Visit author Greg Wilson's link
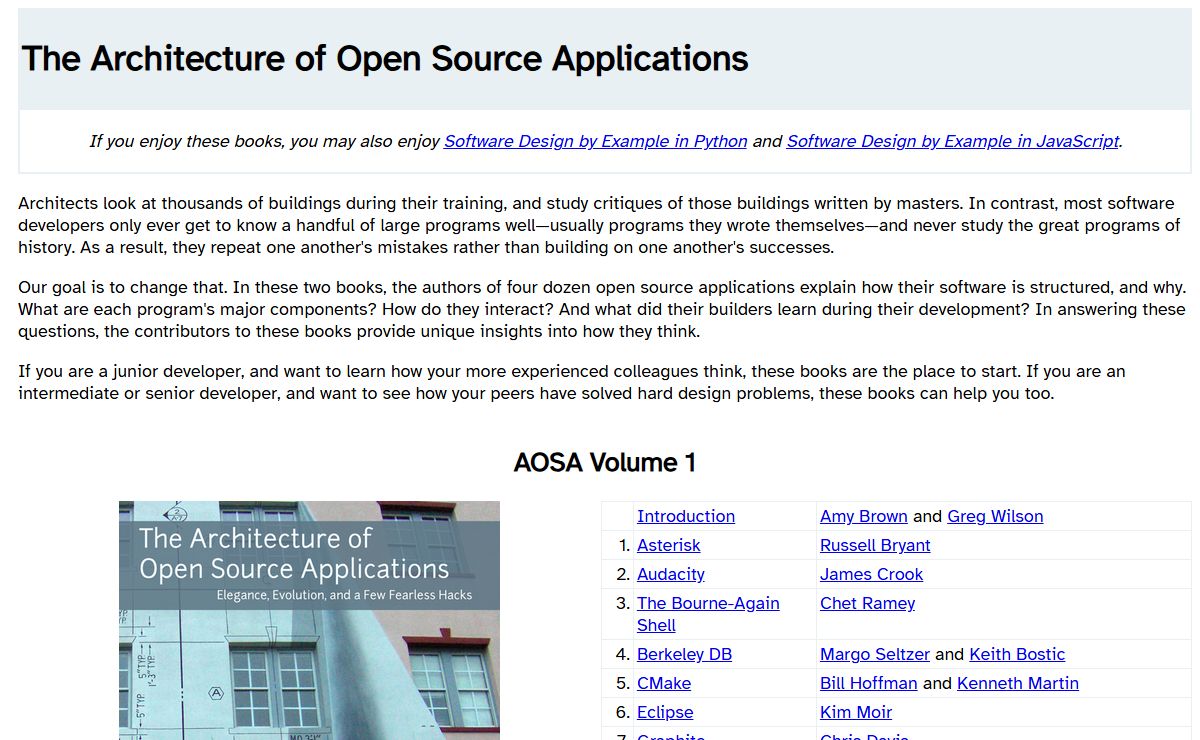 click(x=995, y=516)
